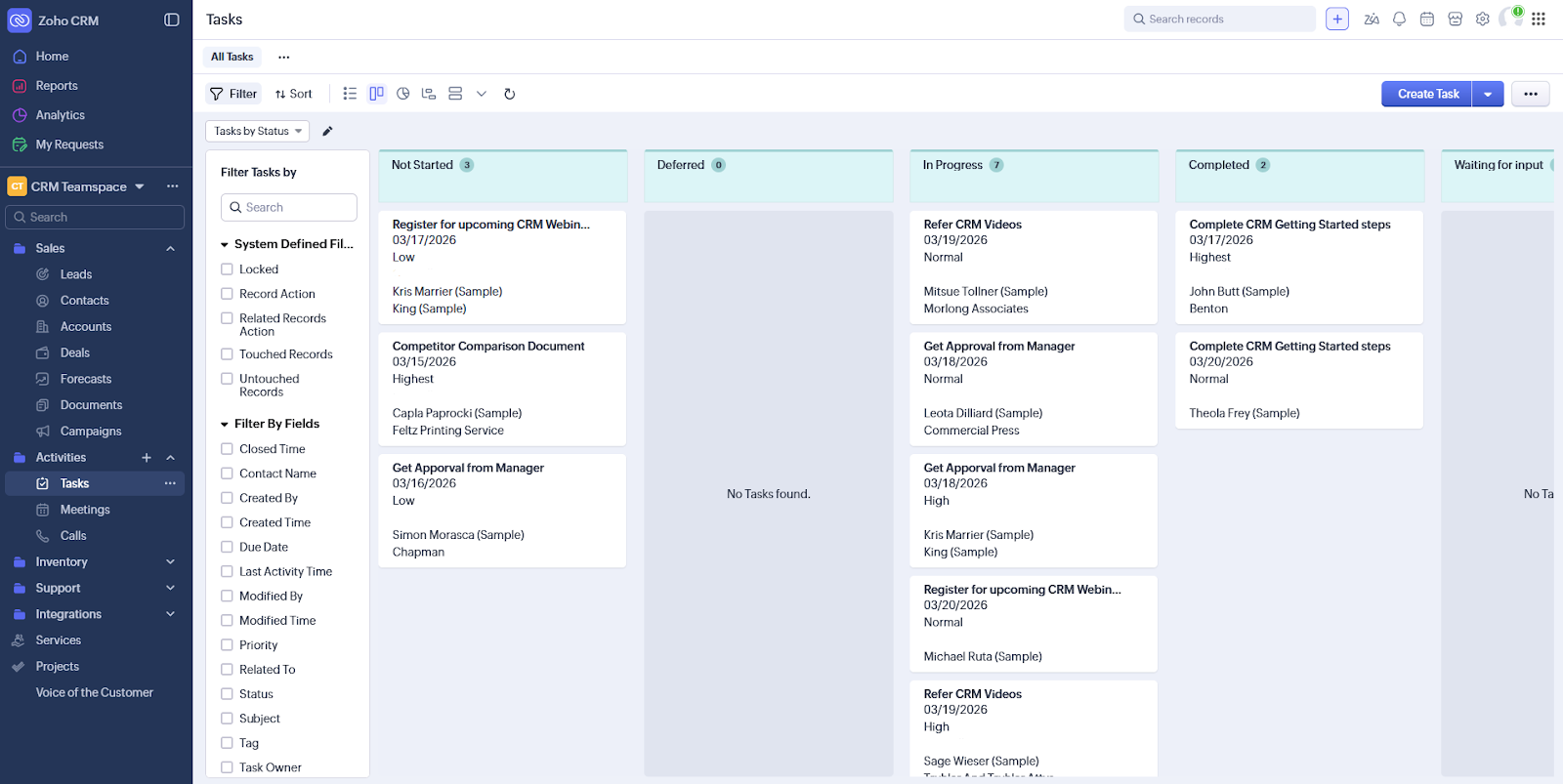The width and height of the screenshot is (1563, 784).
Task: Check the Priority field checkbox
Action: tap(227, 645)
